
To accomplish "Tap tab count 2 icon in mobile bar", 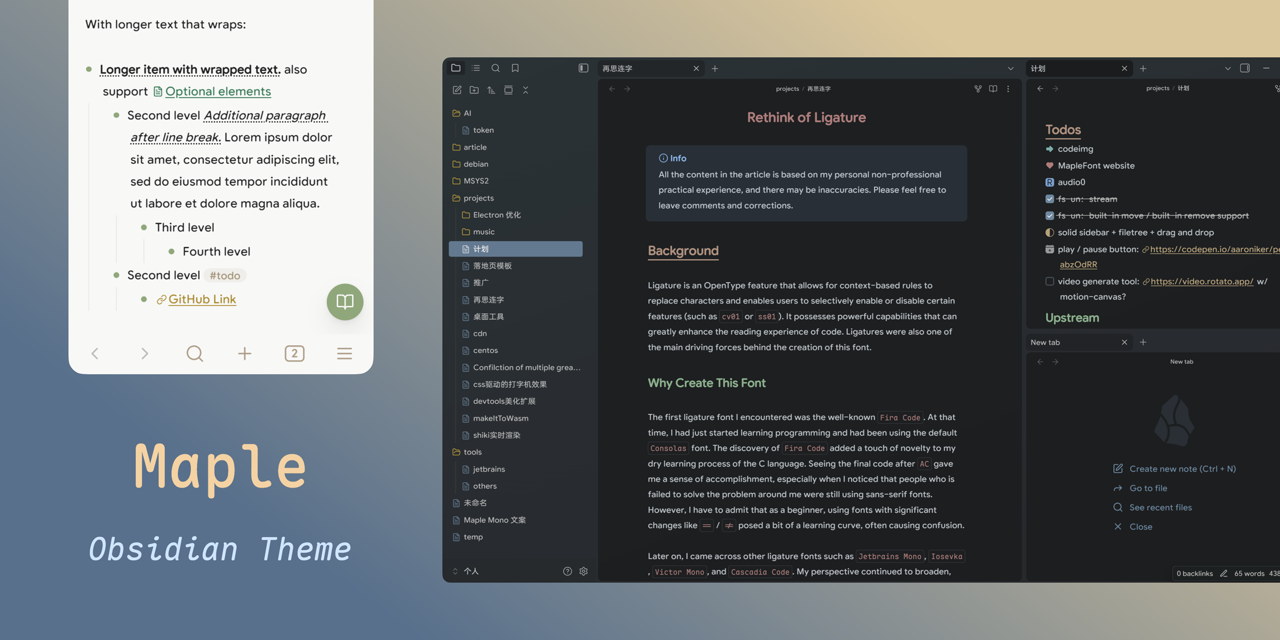I will coord(294,353).
